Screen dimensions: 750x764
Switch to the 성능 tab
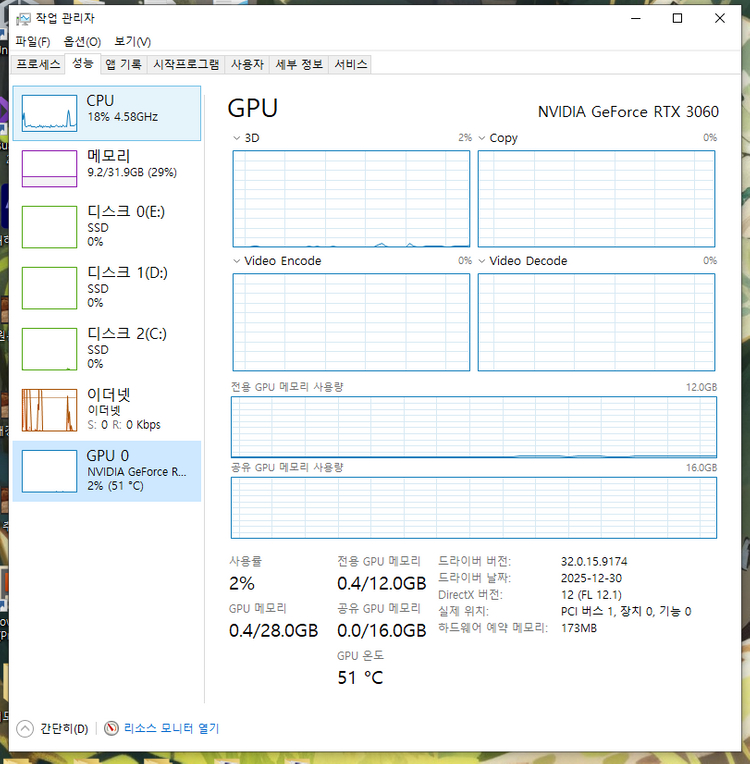(x=82, y=63)
